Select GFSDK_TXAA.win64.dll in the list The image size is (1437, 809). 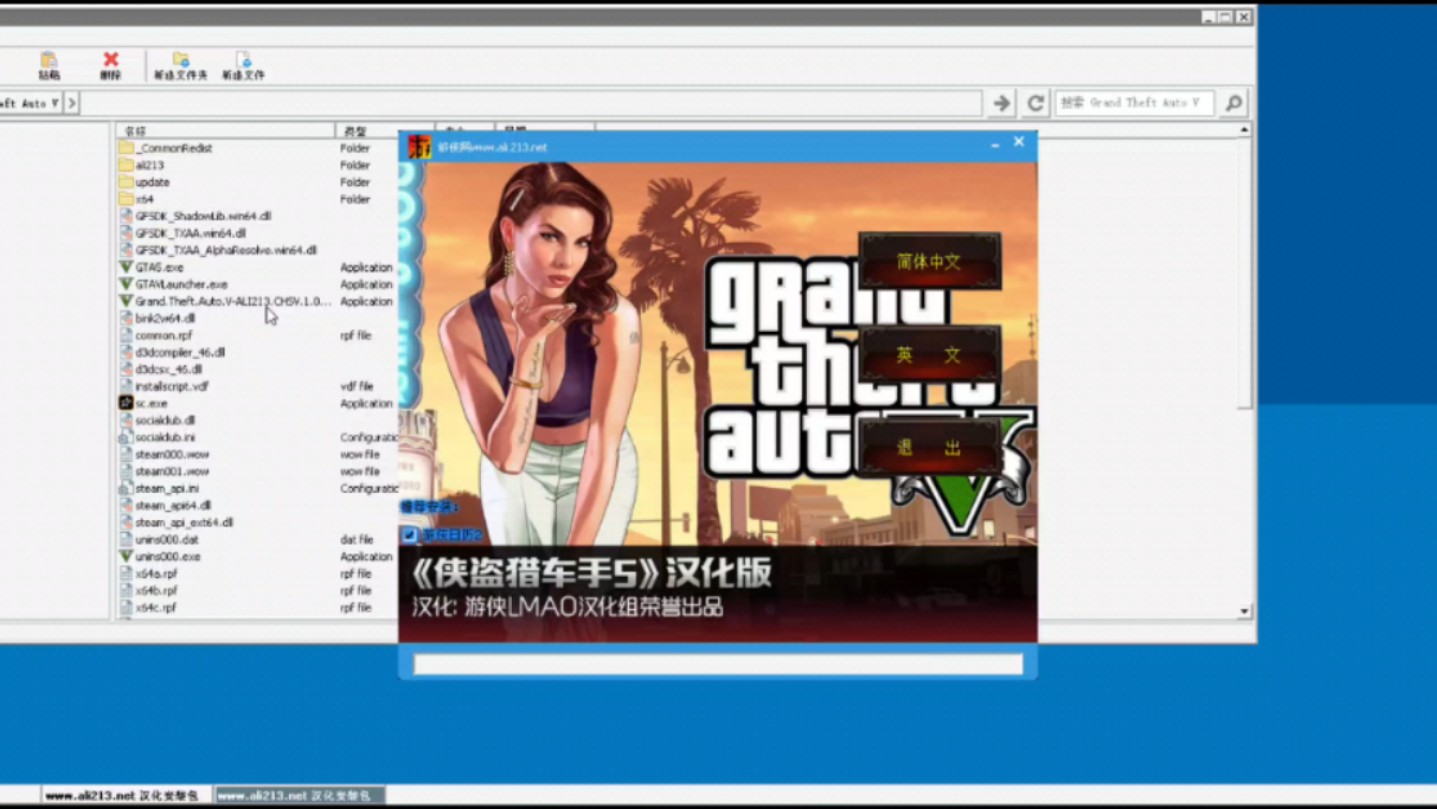pos(190,233)
